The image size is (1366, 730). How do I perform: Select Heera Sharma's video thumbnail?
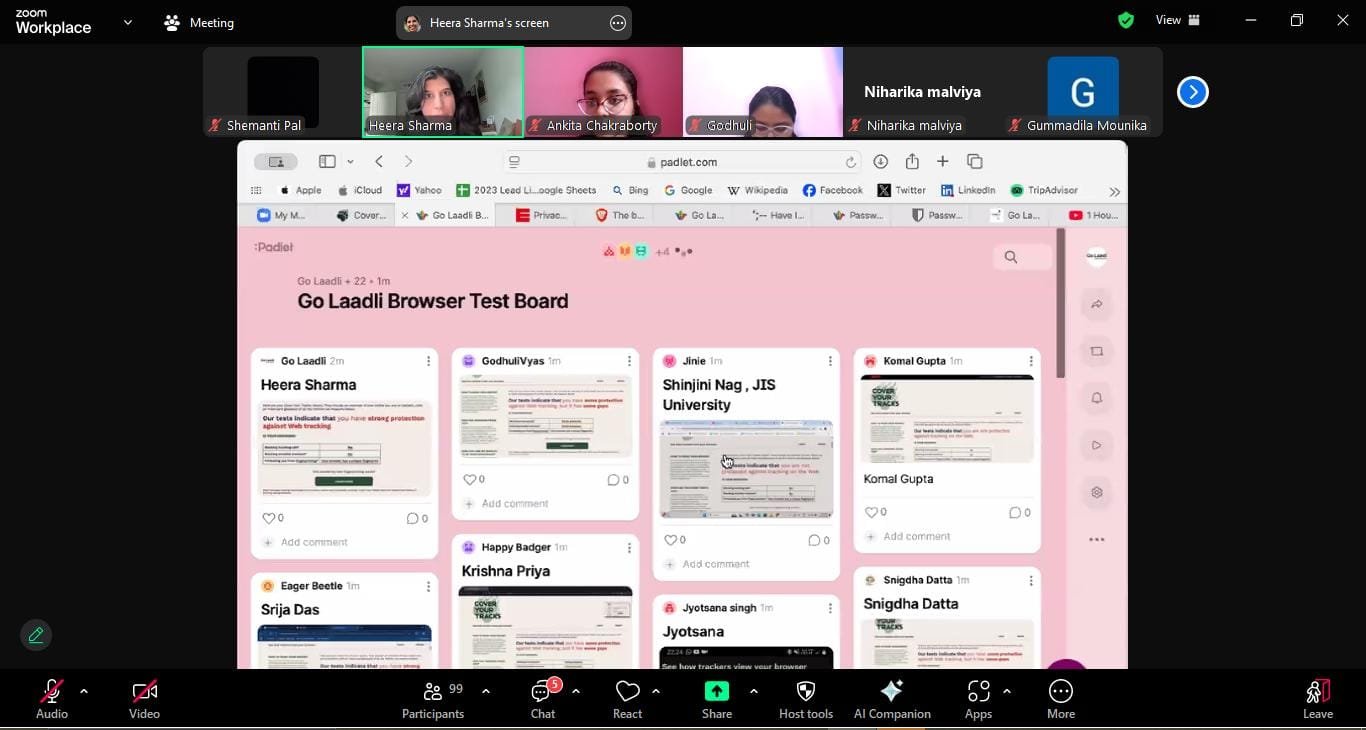[442, 92]
